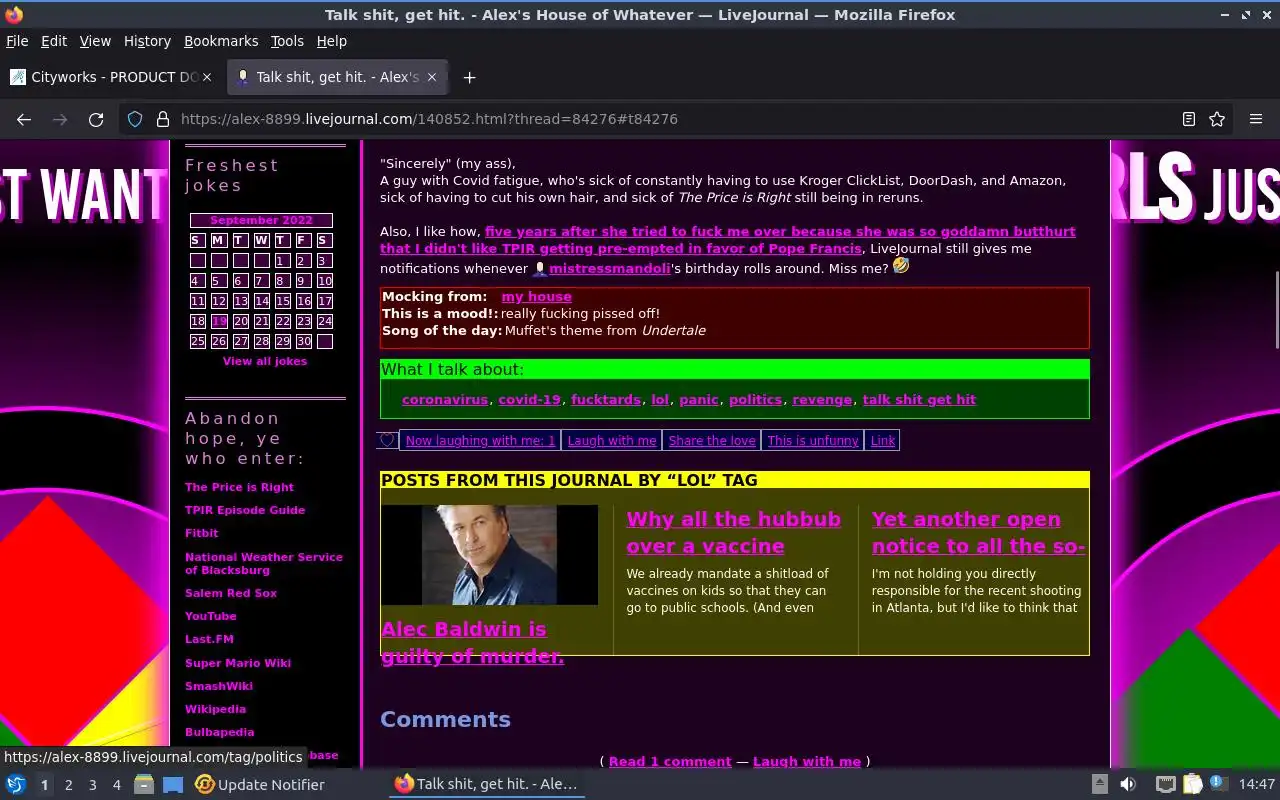
Task: Open the Edit menu
Action: tap(54, 41)
